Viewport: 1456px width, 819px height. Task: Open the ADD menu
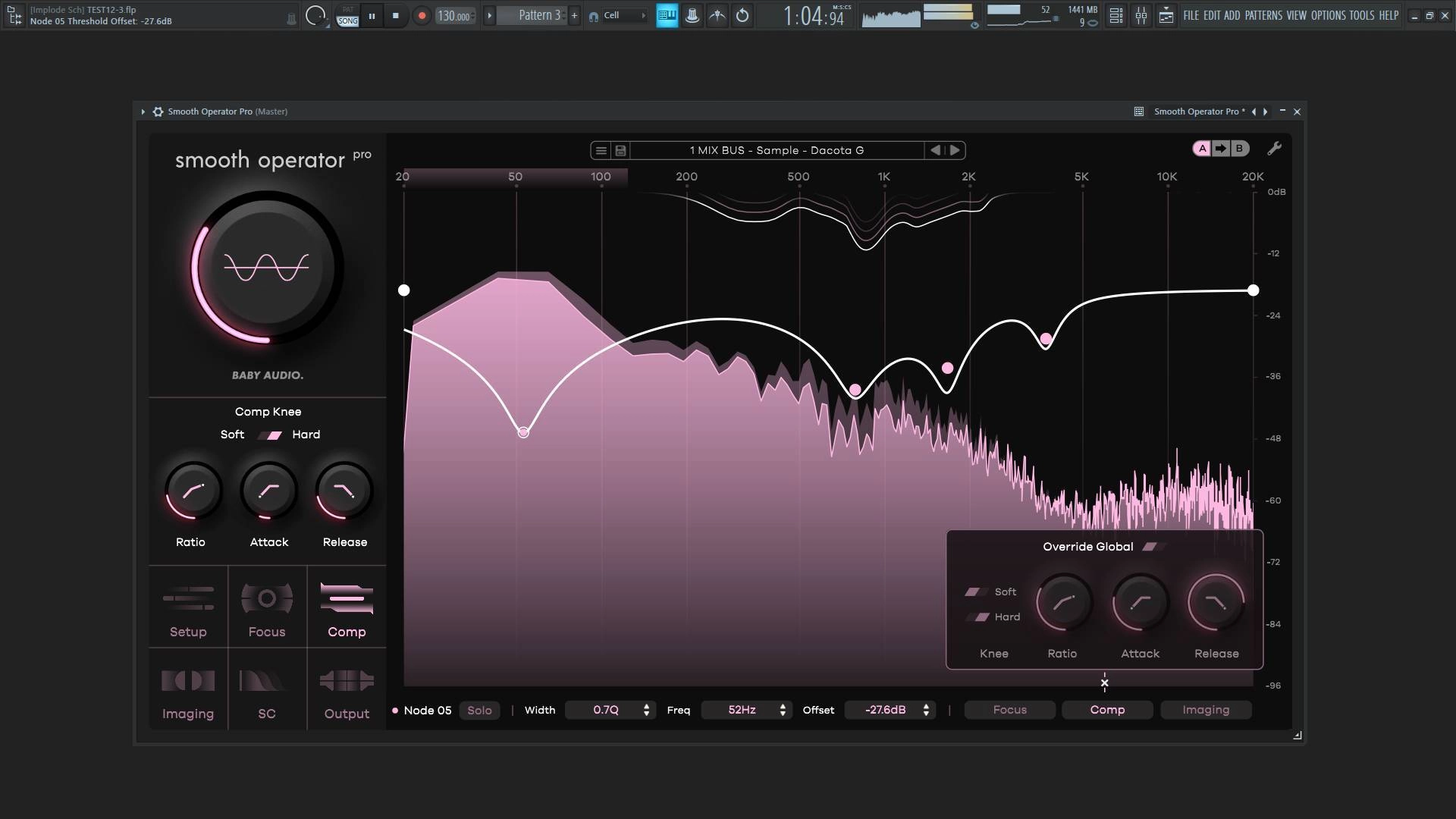(1232, 15)
